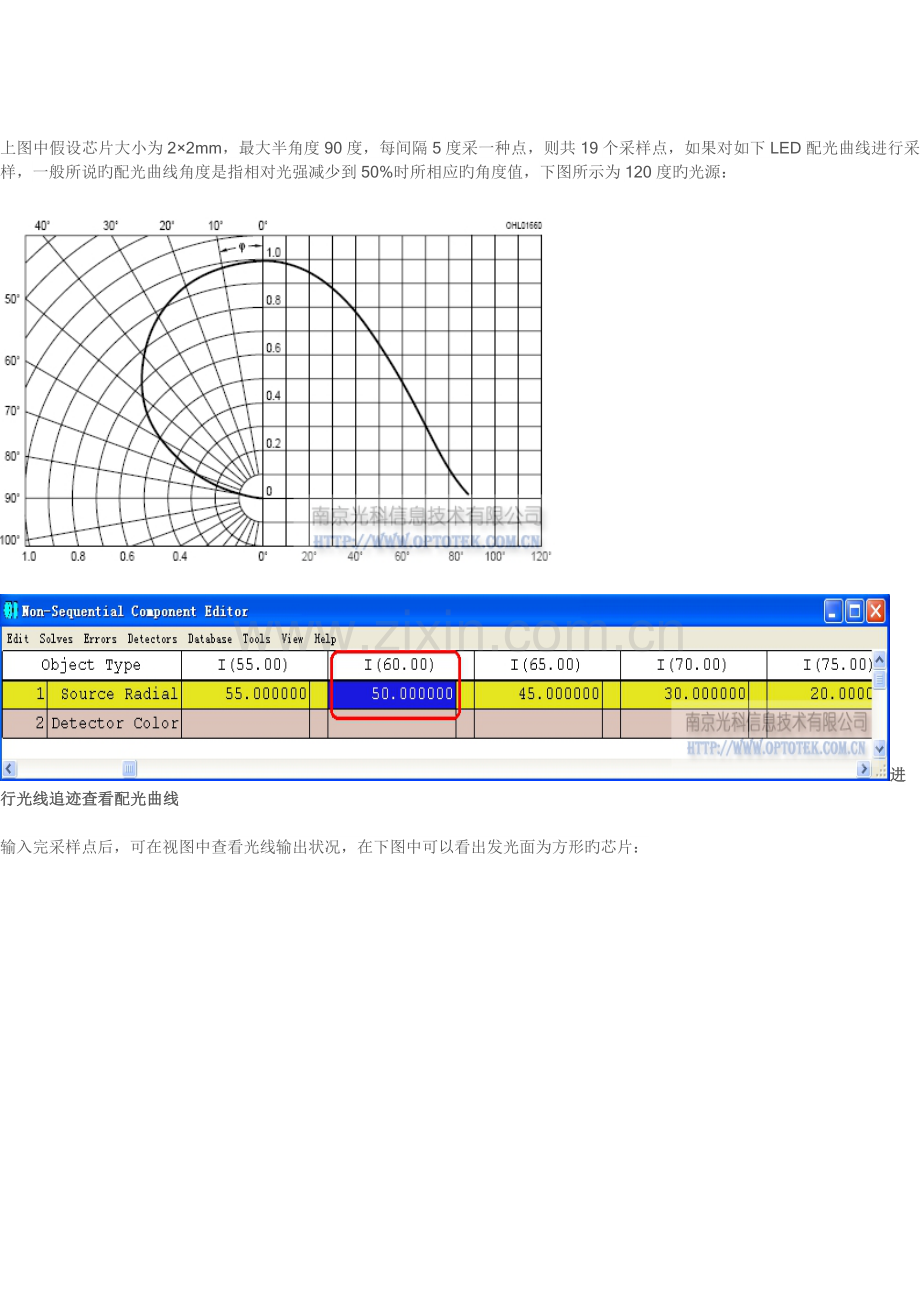Open the Tools menu
The height and width of the screenshot is (1302, 920).
pos(256,639)
